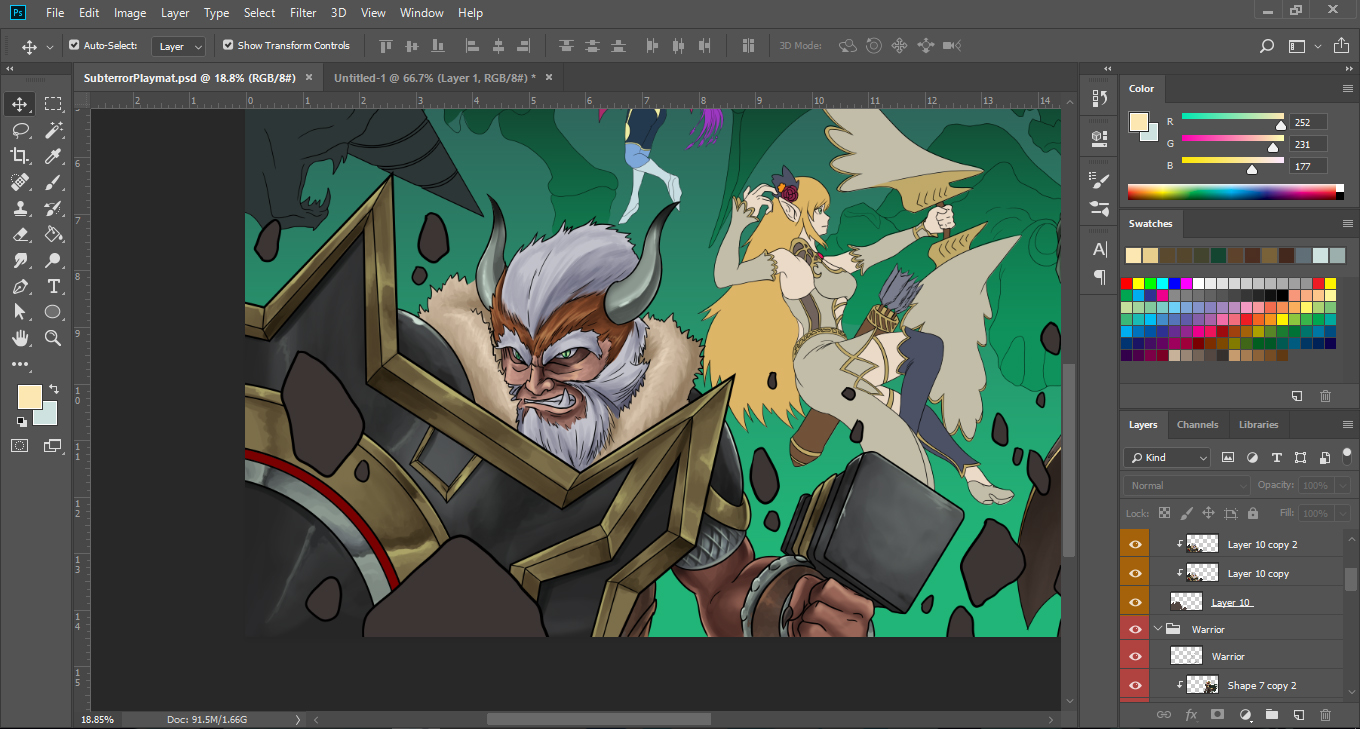Open the Kind filter dropdown
Screen dimensions: 1360x729
coord(1166,457)
